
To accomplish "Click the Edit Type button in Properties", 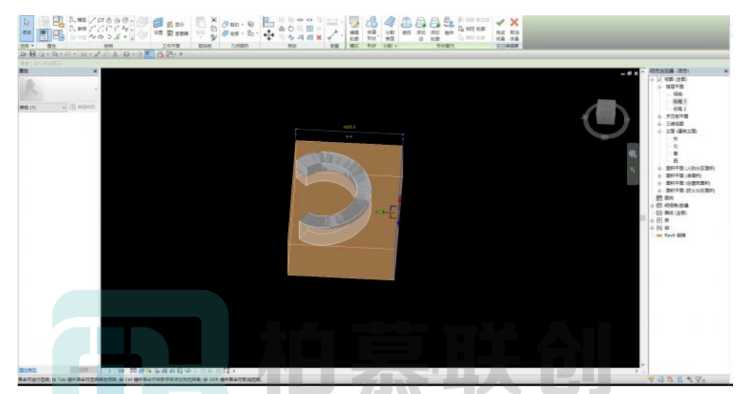I will coord(83,107).
